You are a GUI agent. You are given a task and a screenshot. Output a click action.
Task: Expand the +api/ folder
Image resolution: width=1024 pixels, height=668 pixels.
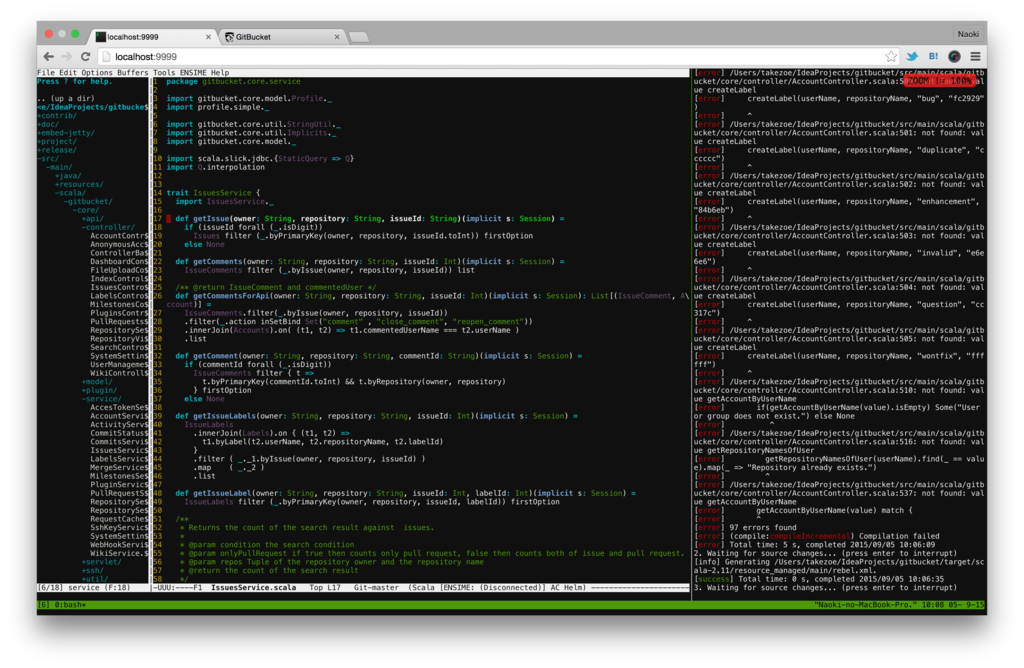[92, 219]
